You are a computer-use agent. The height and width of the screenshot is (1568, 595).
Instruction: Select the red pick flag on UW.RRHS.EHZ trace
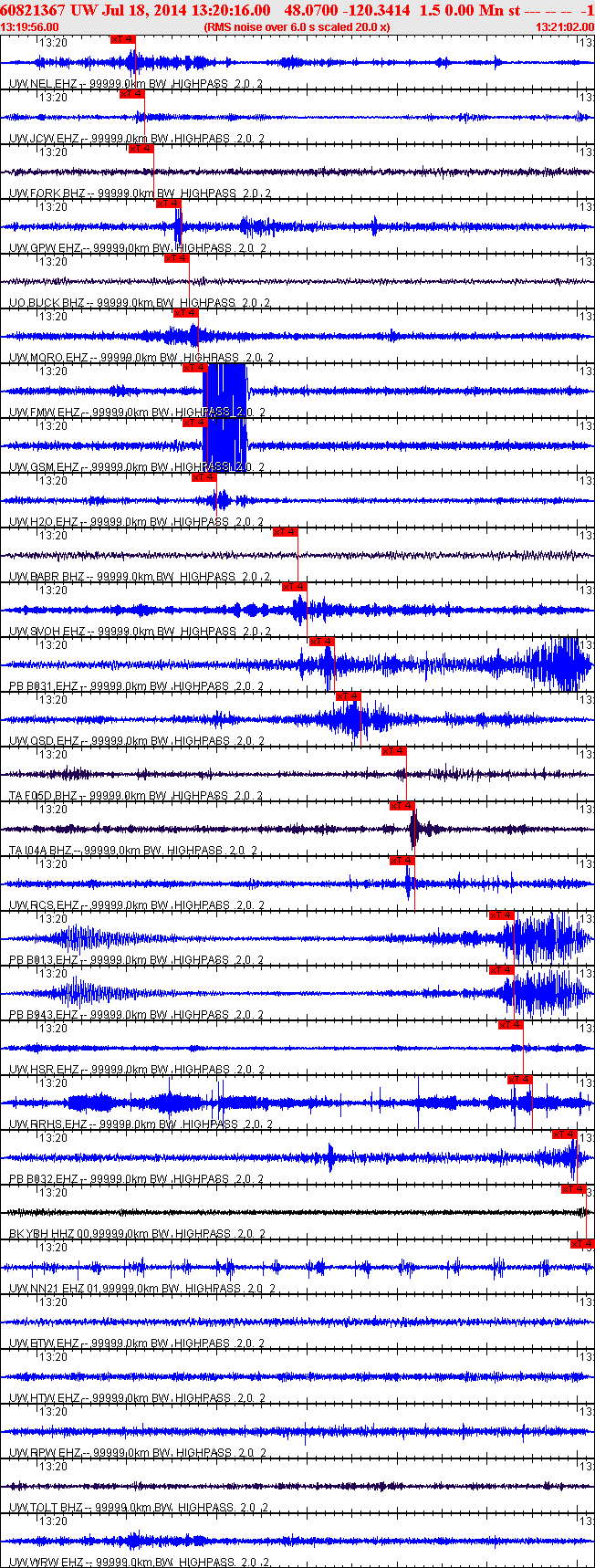[x=520, y=1080]
